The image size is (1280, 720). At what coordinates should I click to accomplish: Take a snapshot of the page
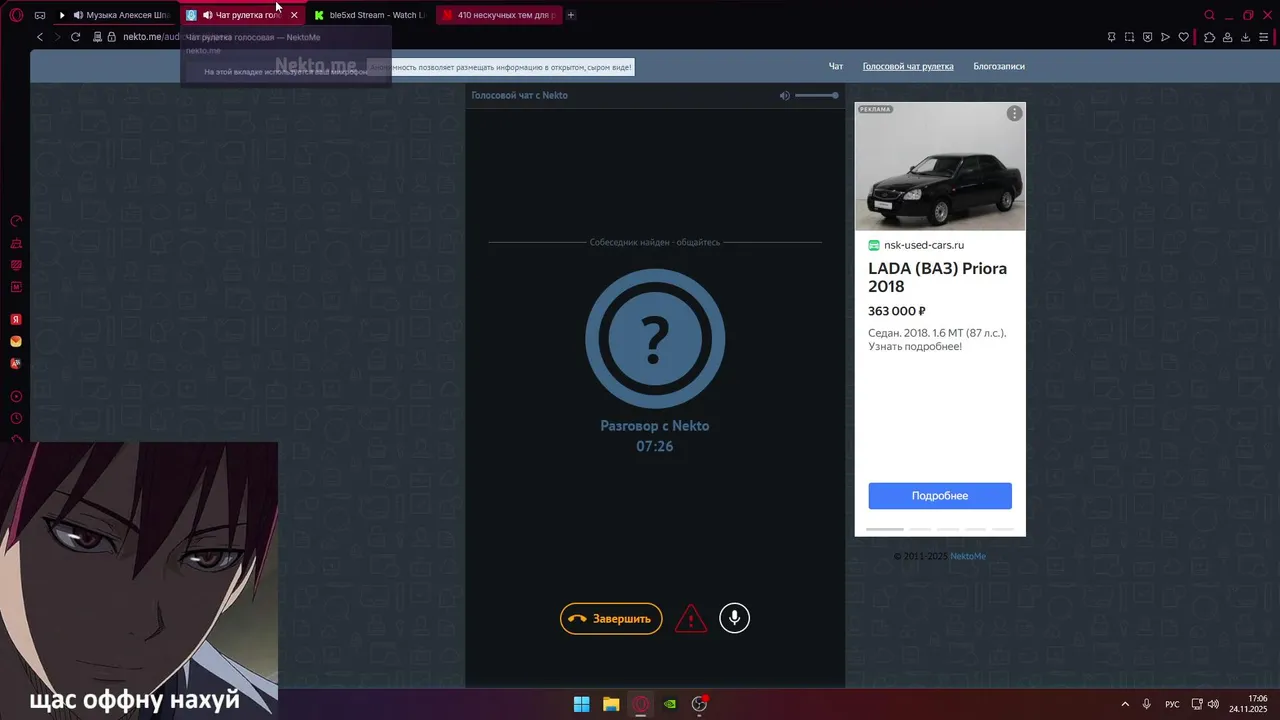pos(1129,37)
